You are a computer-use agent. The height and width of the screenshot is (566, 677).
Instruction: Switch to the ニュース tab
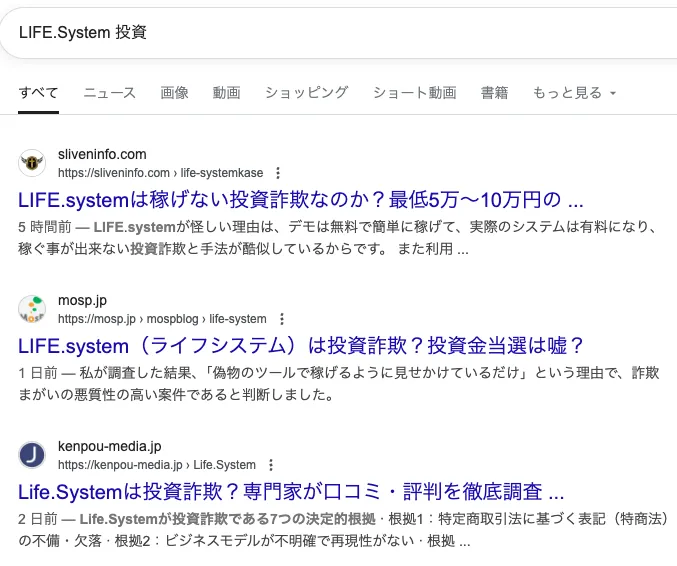pos(110,93)
